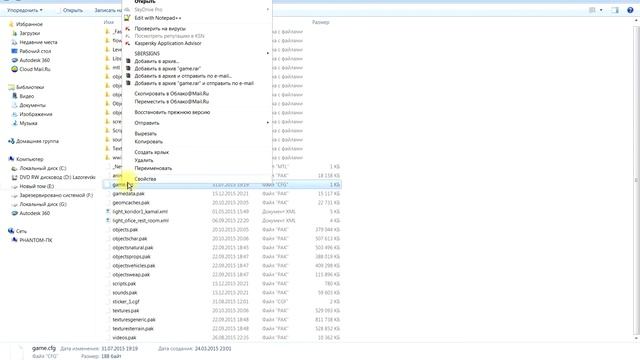This screenshot has height=360, width=640.
Task: Select file objectsnatural.pak
Action: click(x=133, y=247)
